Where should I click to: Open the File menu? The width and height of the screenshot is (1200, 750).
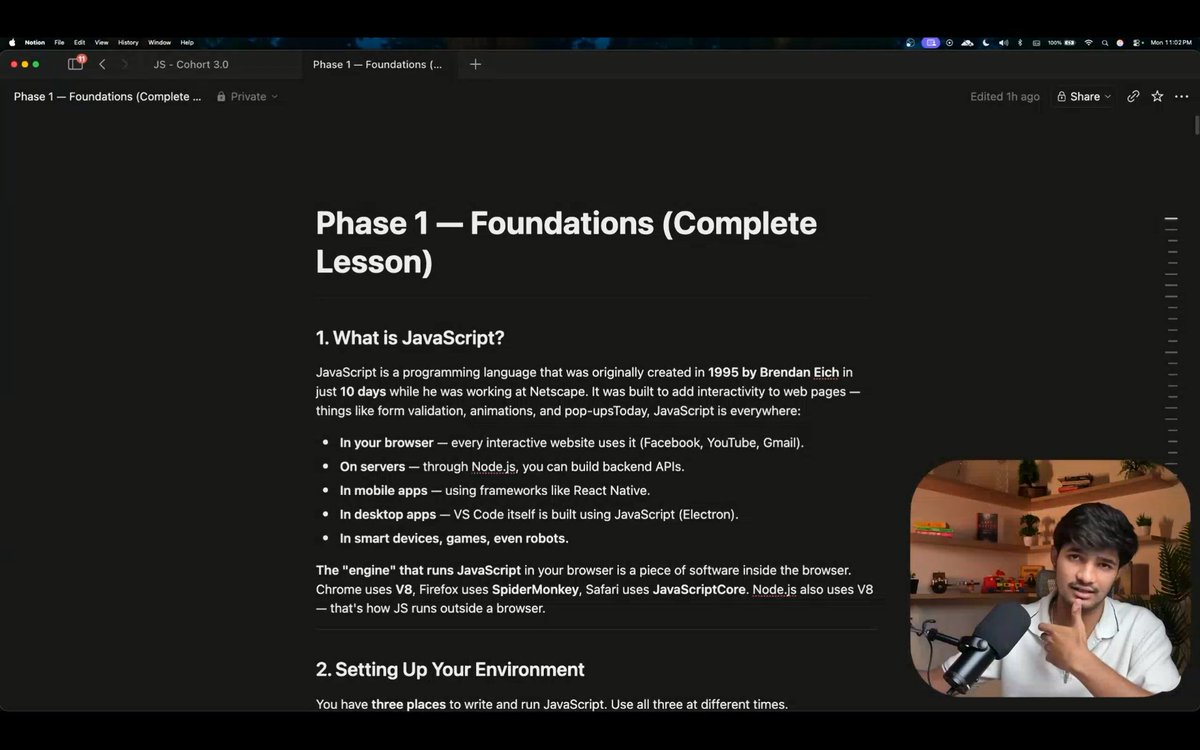(x=59, y=42)
